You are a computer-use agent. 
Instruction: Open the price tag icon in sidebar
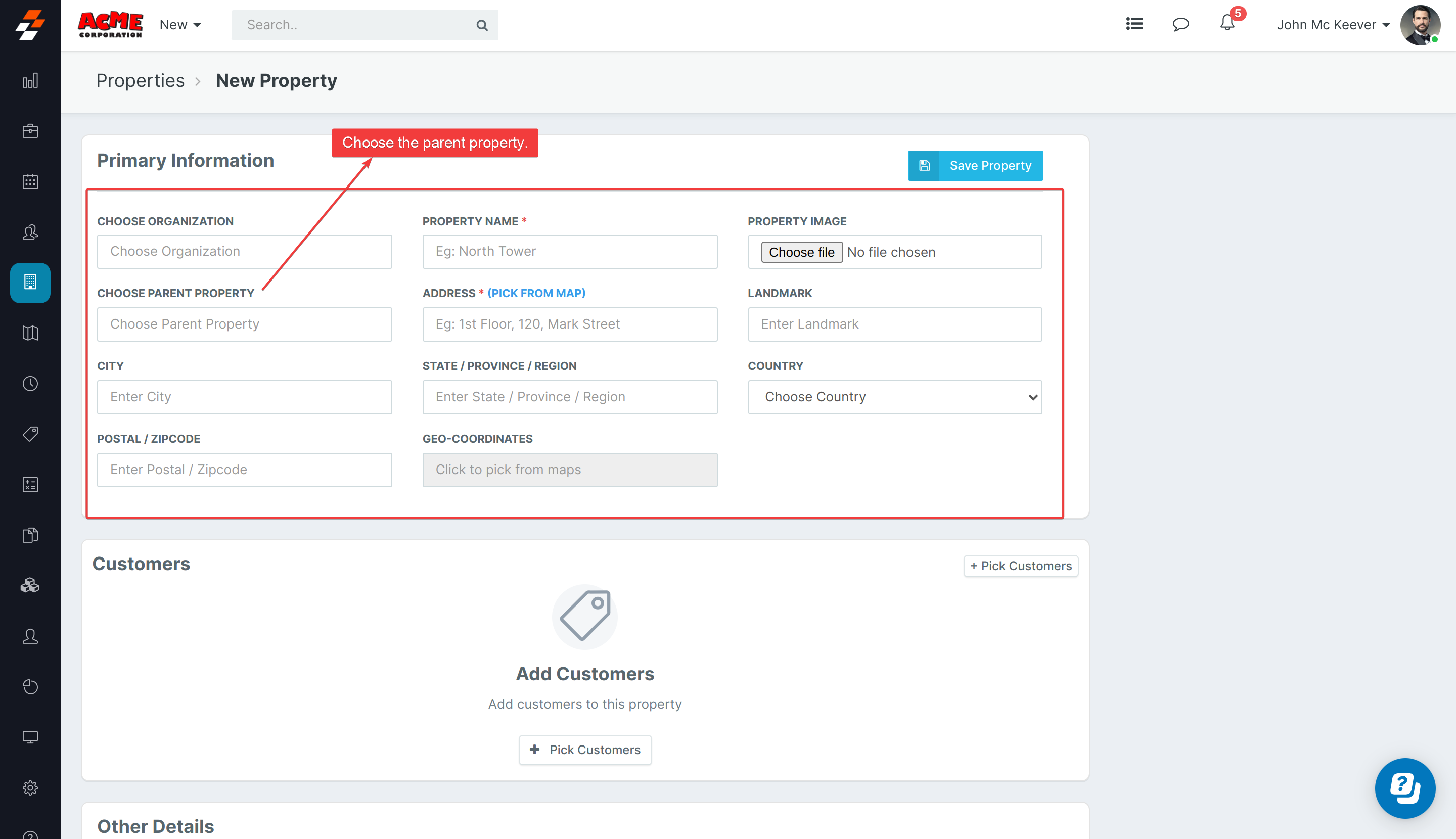[x=30, y=434]
